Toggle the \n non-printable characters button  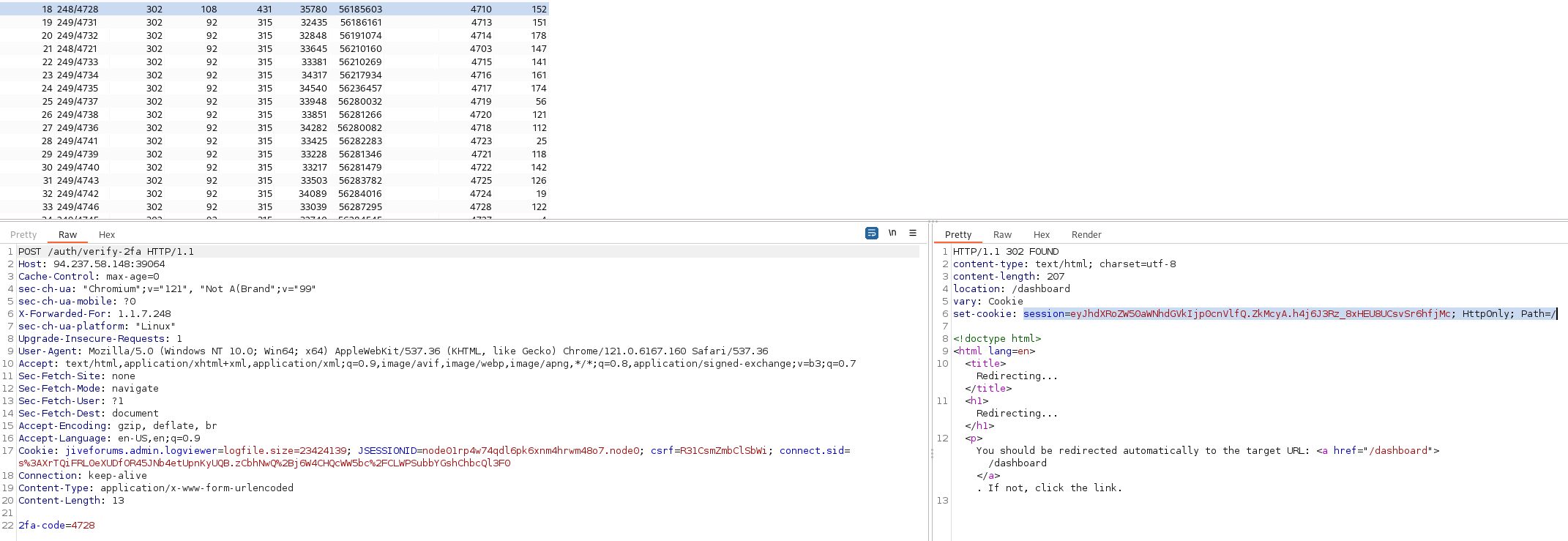[x=892, y=233]
